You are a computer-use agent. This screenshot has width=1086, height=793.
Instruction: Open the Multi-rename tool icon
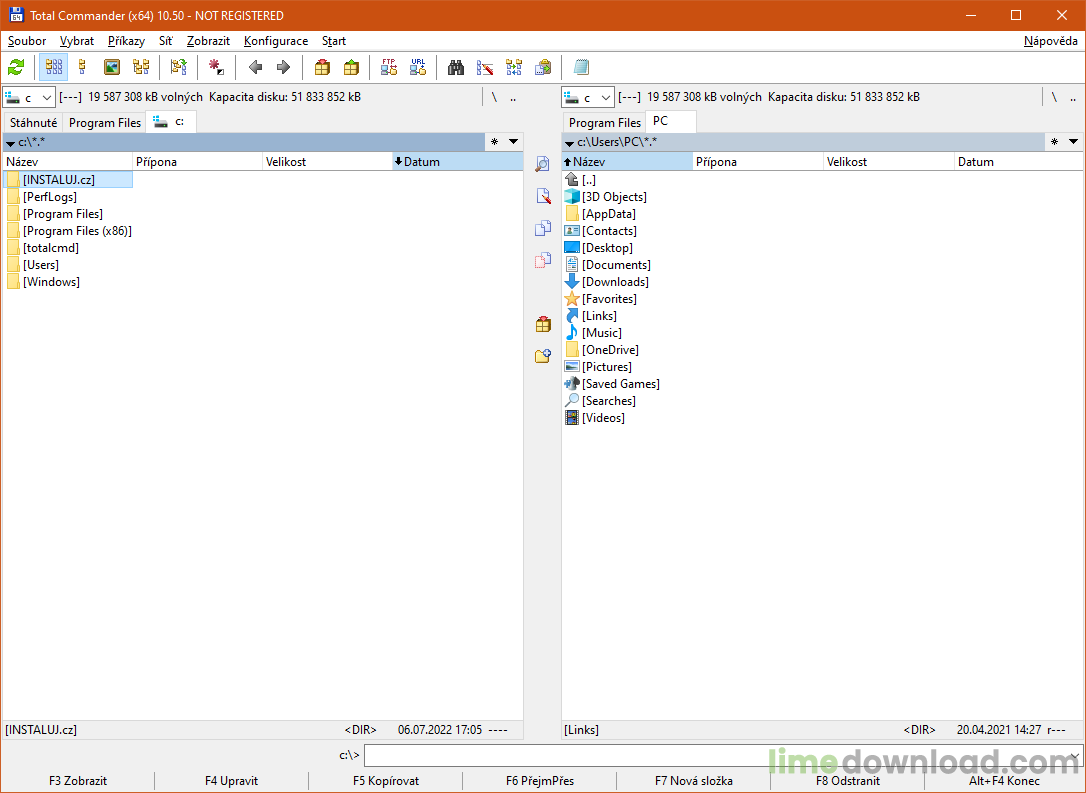[x=485, y=68]
